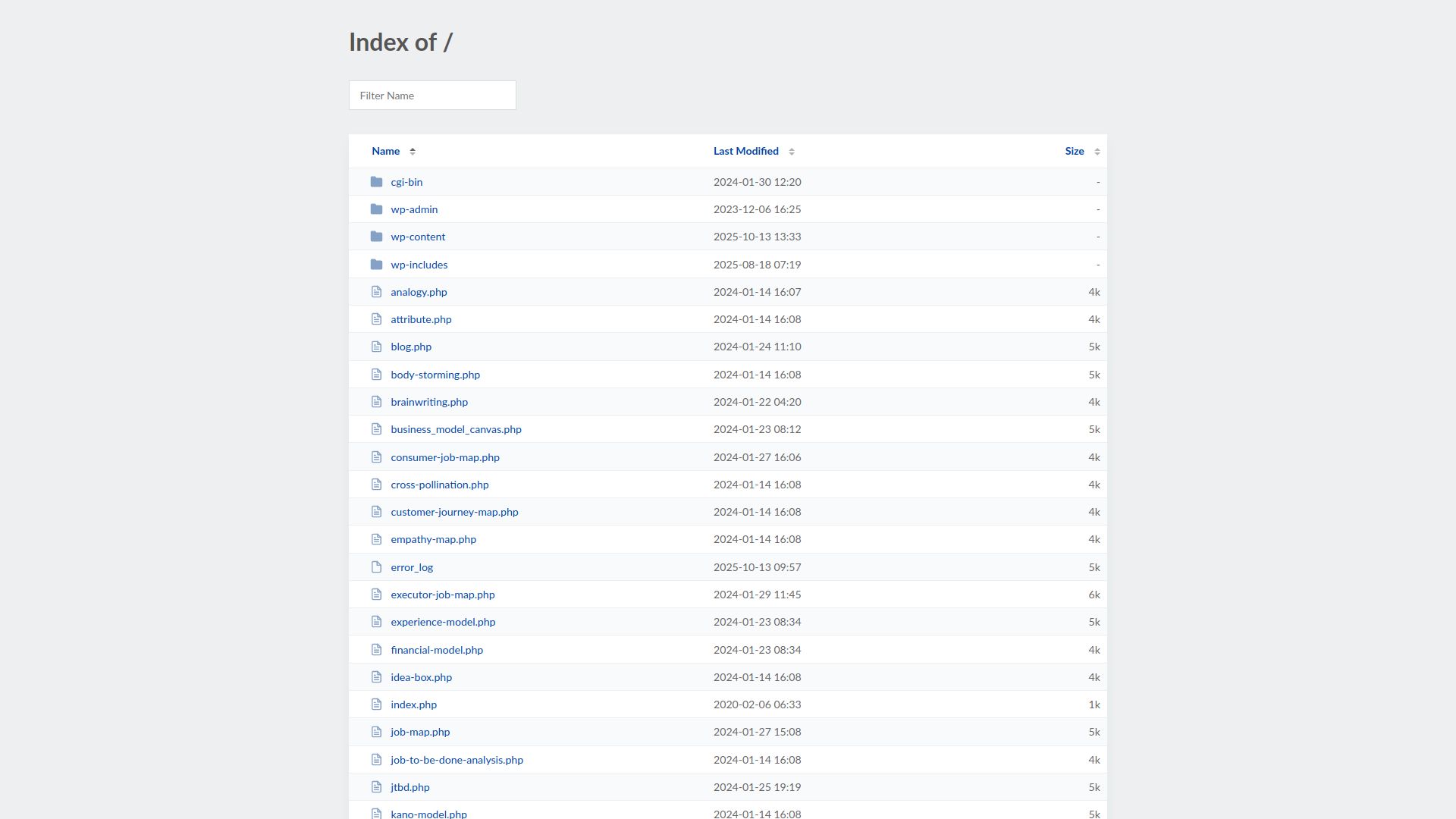Click the wp-content folder icon
Screen dimensions: 1456x819
click(376, 237)
